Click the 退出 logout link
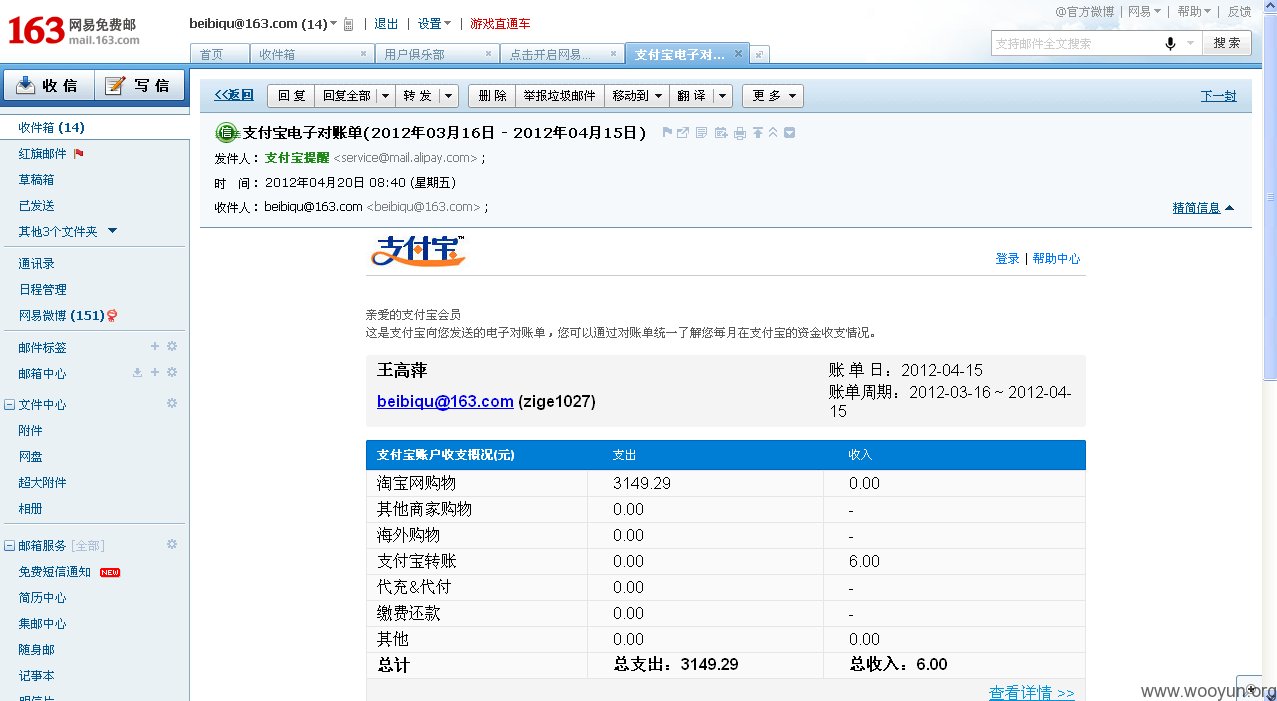This screenshot has width=1277, height=701. point(386,24)
